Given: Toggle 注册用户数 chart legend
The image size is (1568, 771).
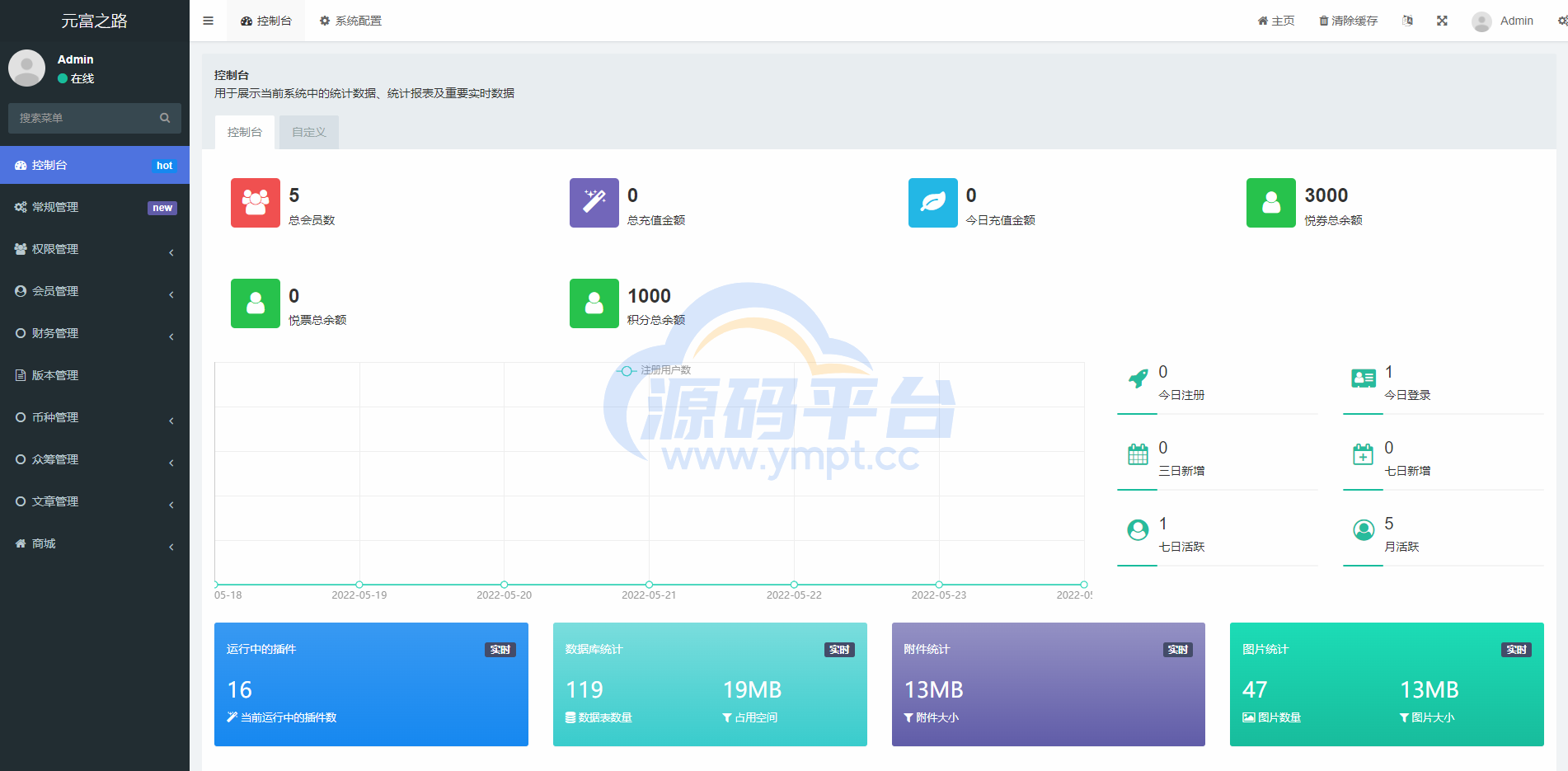Looking at the screenshot, I should point(654,370).
